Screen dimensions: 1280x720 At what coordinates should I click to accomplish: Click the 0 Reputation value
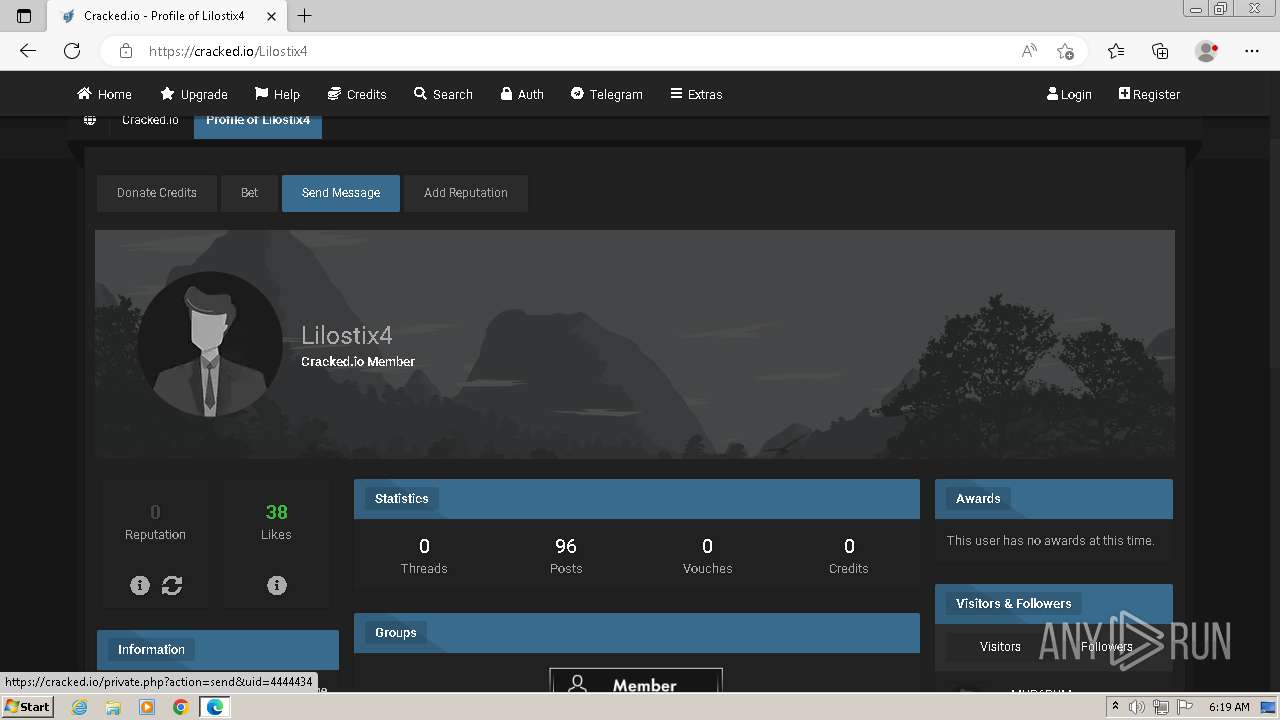click(155, 512)
